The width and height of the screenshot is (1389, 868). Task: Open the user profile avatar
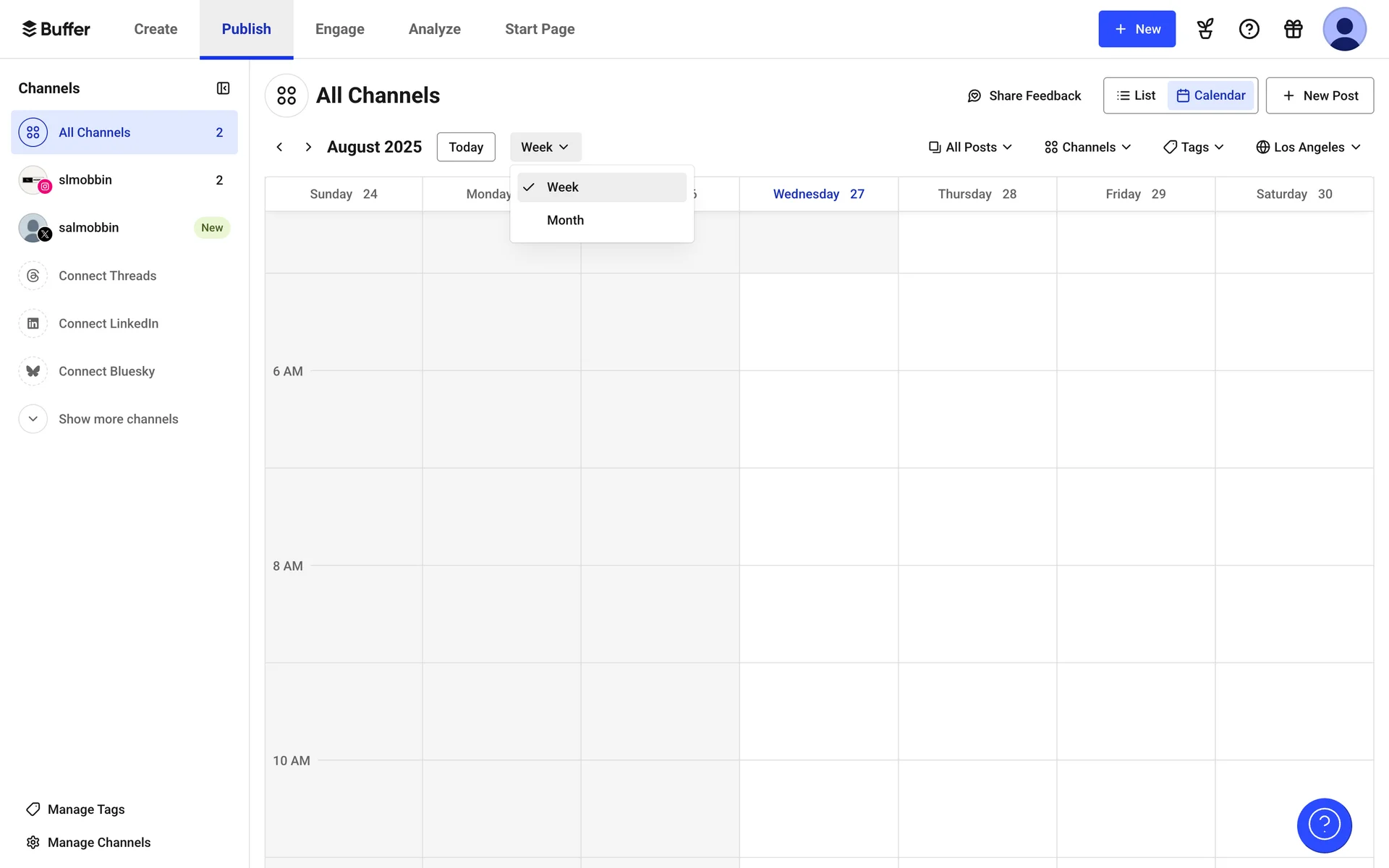[1343, 29]
